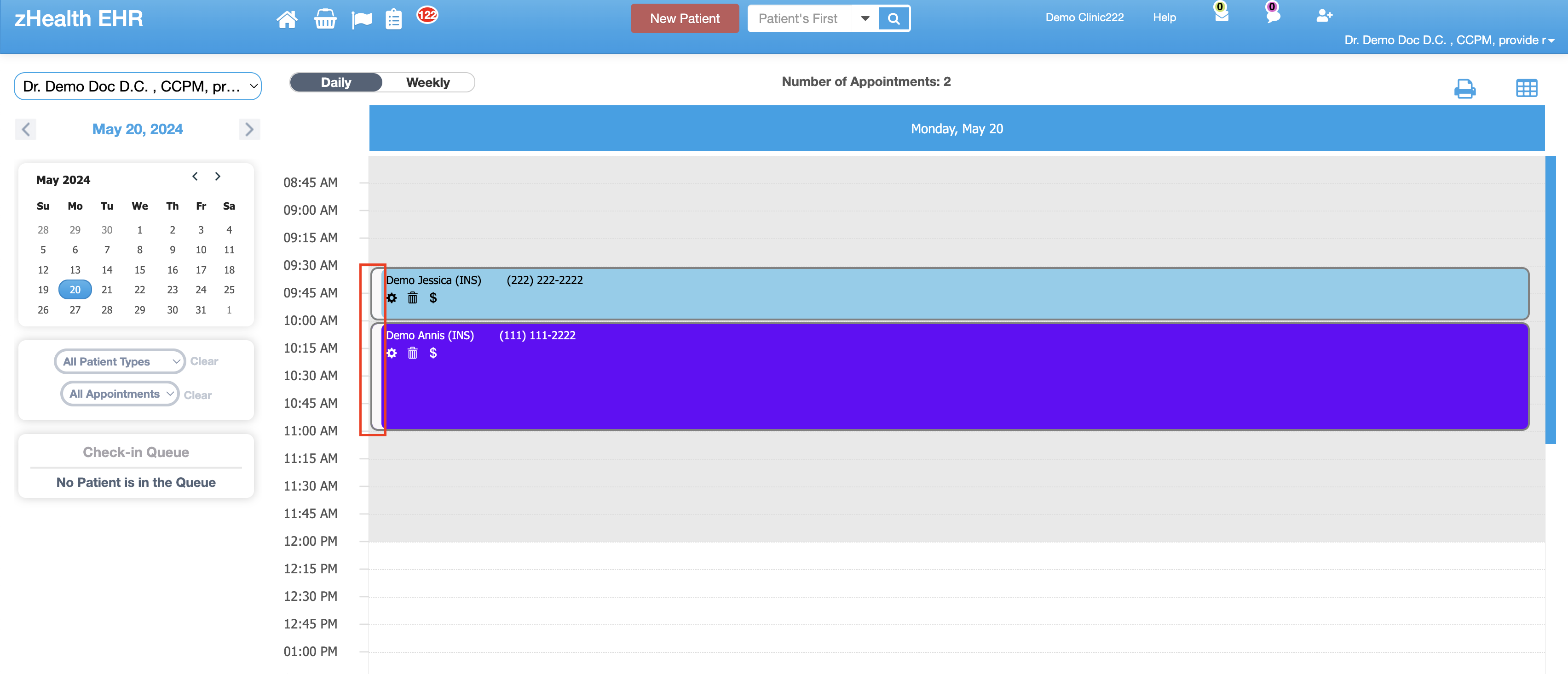Select May 15 in mini calendar
This screenshot has width=1568, height=674.
tap(139, 270)
